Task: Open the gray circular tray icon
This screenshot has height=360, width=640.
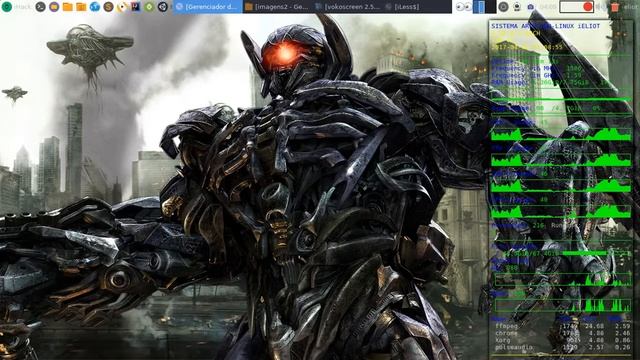Action: (504, 7)
